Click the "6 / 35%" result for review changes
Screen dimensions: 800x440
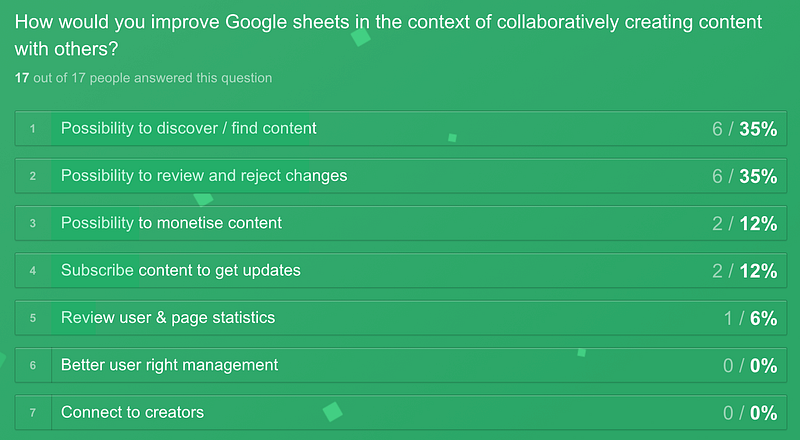click(x=744, y=176)
